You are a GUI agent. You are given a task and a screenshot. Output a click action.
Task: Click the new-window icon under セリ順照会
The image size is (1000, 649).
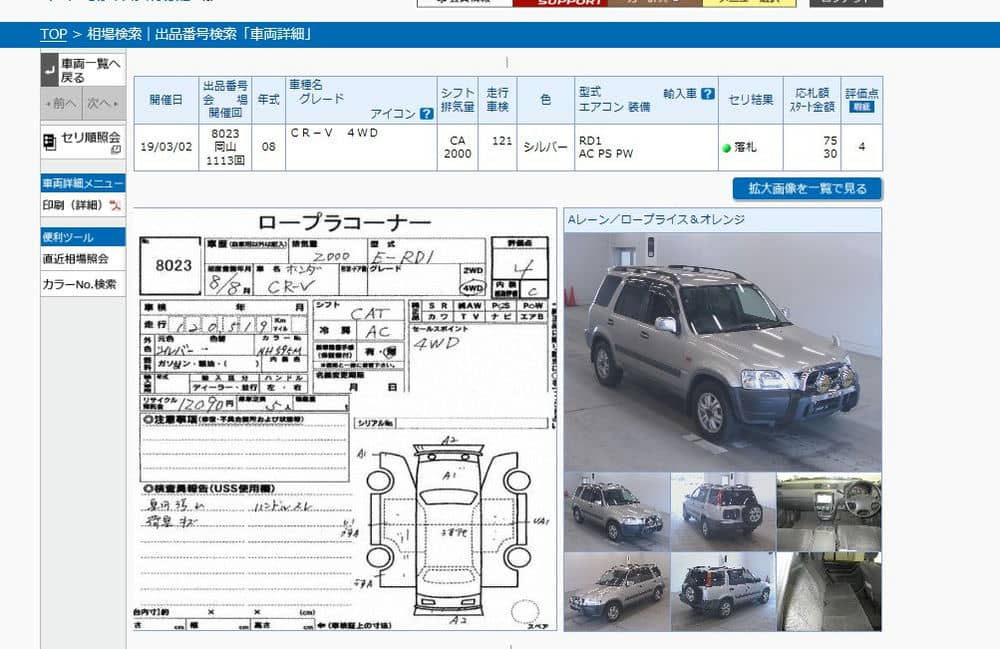(116, 149)
